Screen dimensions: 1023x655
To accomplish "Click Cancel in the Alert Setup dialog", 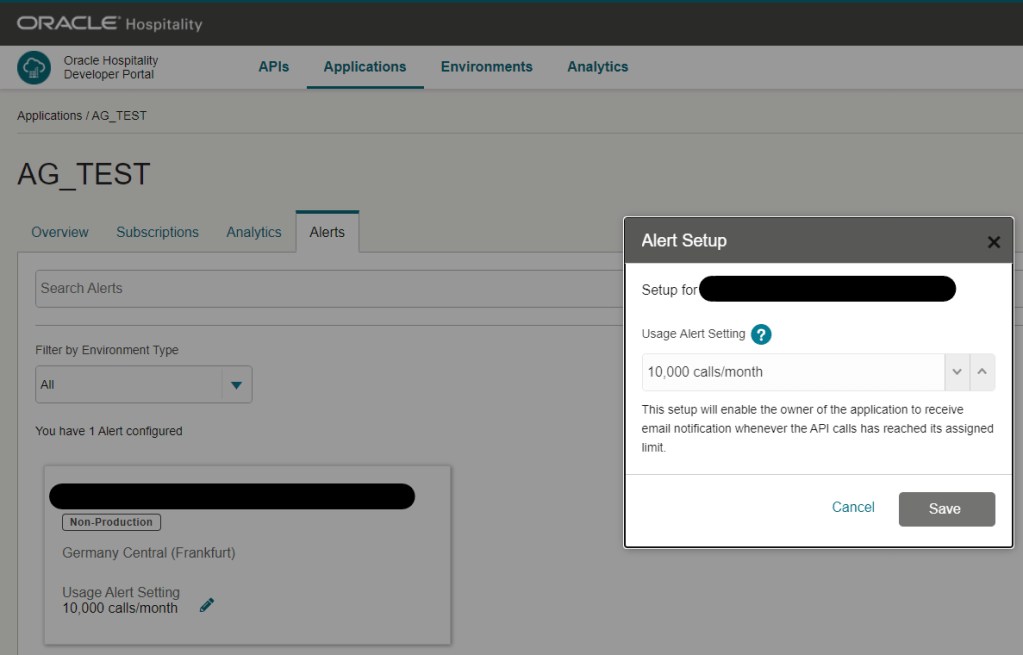I will pyautogui.click(x=853, y=508).
